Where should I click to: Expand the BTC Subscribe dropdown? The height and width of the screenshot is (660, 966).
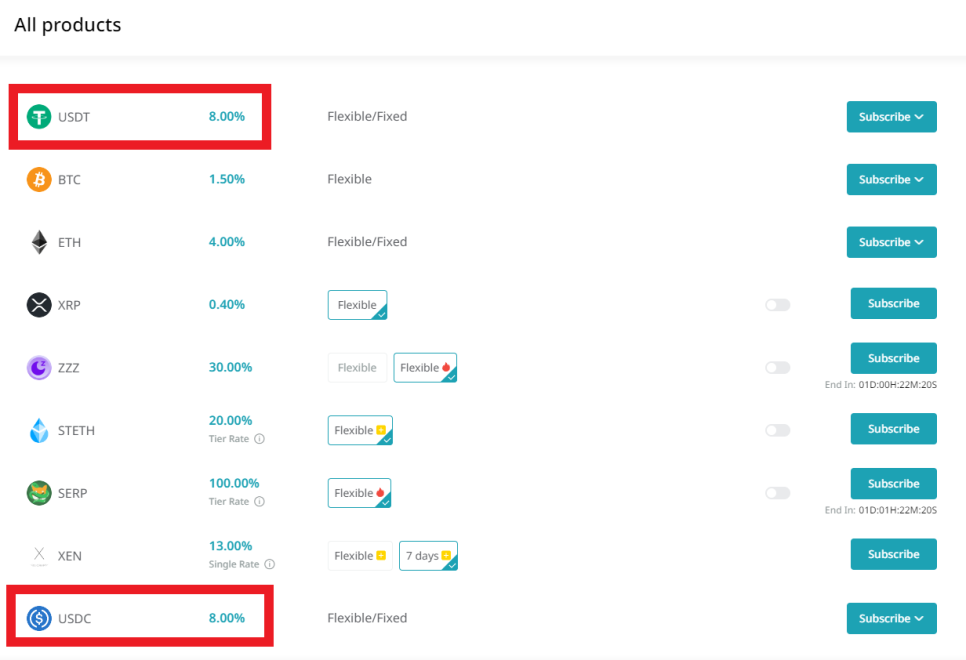(x=891, y=179)
